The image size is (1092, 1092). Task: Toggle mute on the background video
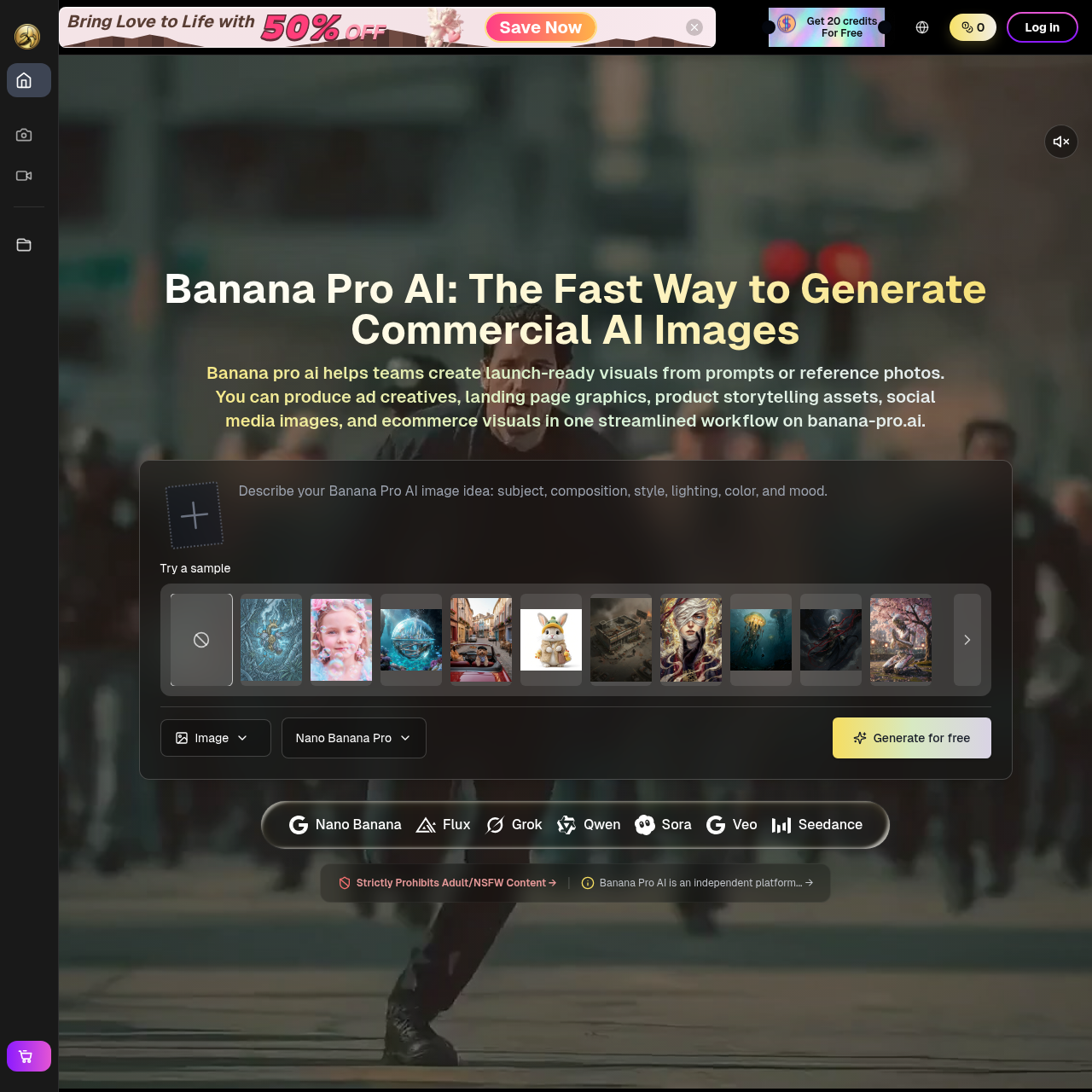coord(1060,142)
